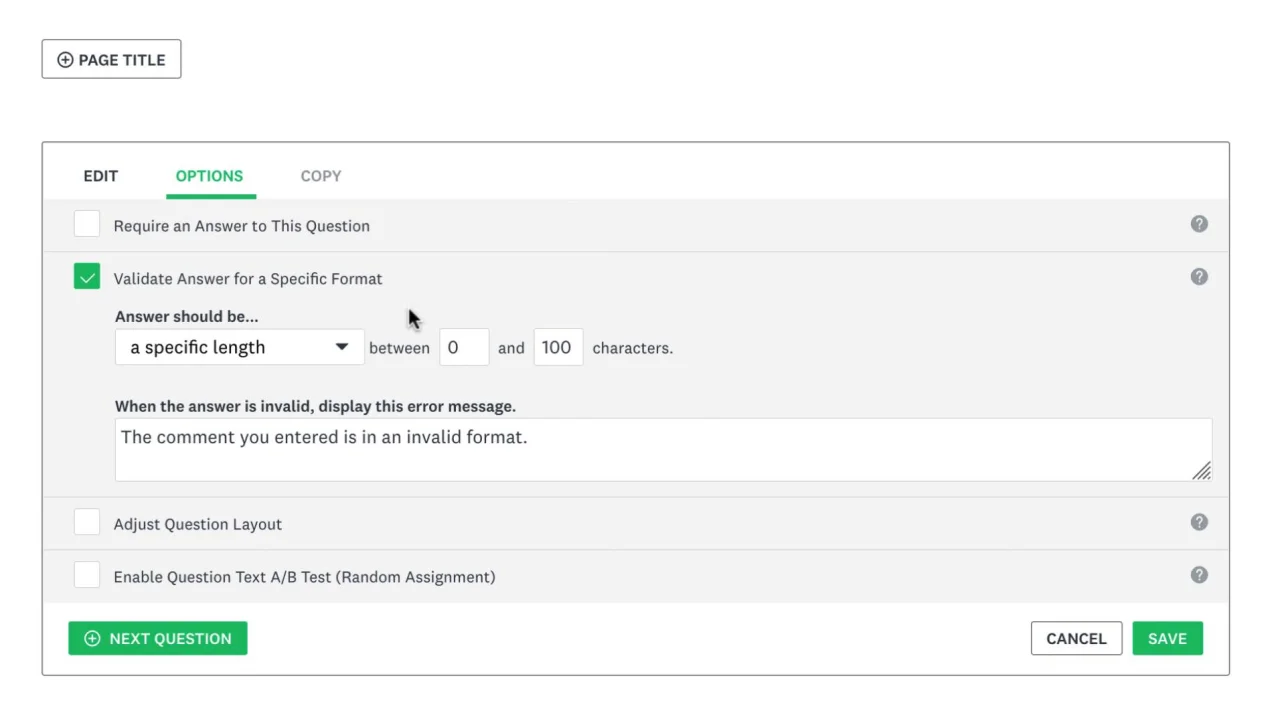Click the PAGE TITLE button
This screenshot has height=723, width=1280.
pos(111,59)
